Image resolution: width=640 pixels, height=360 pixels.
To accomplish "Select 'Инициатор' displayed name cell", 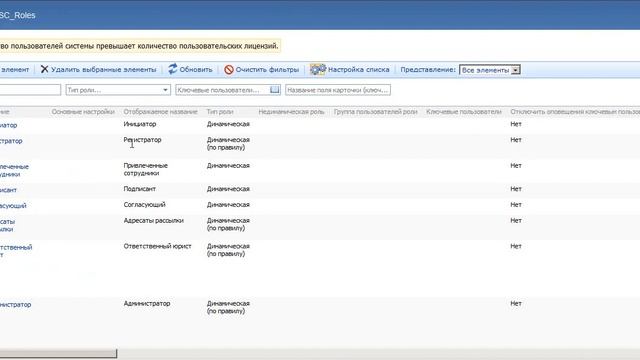I will click(140, 124).
